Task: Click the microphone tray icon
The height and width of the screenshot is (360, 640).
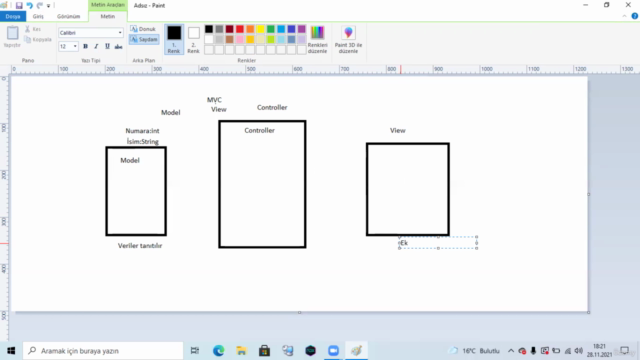Action: click(533, 351)
